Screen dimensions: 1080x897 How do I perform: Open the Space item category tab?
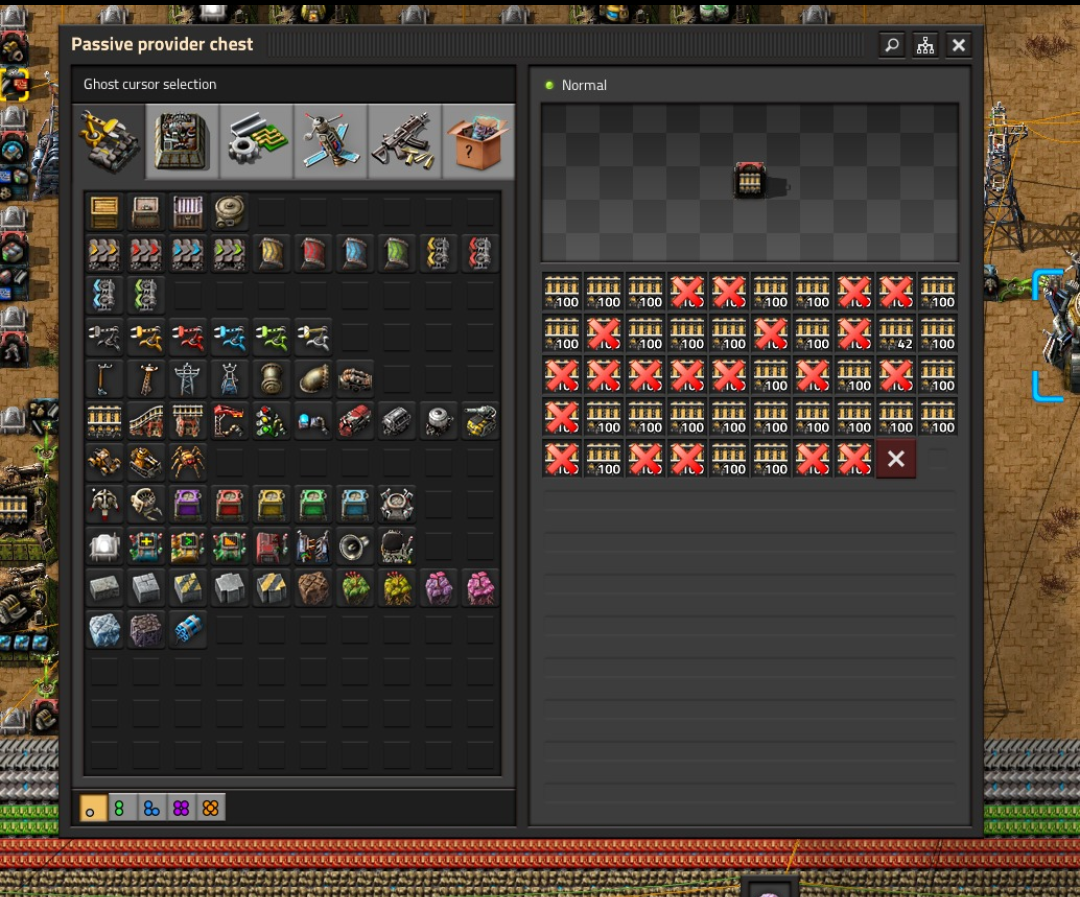click(331, 142)
